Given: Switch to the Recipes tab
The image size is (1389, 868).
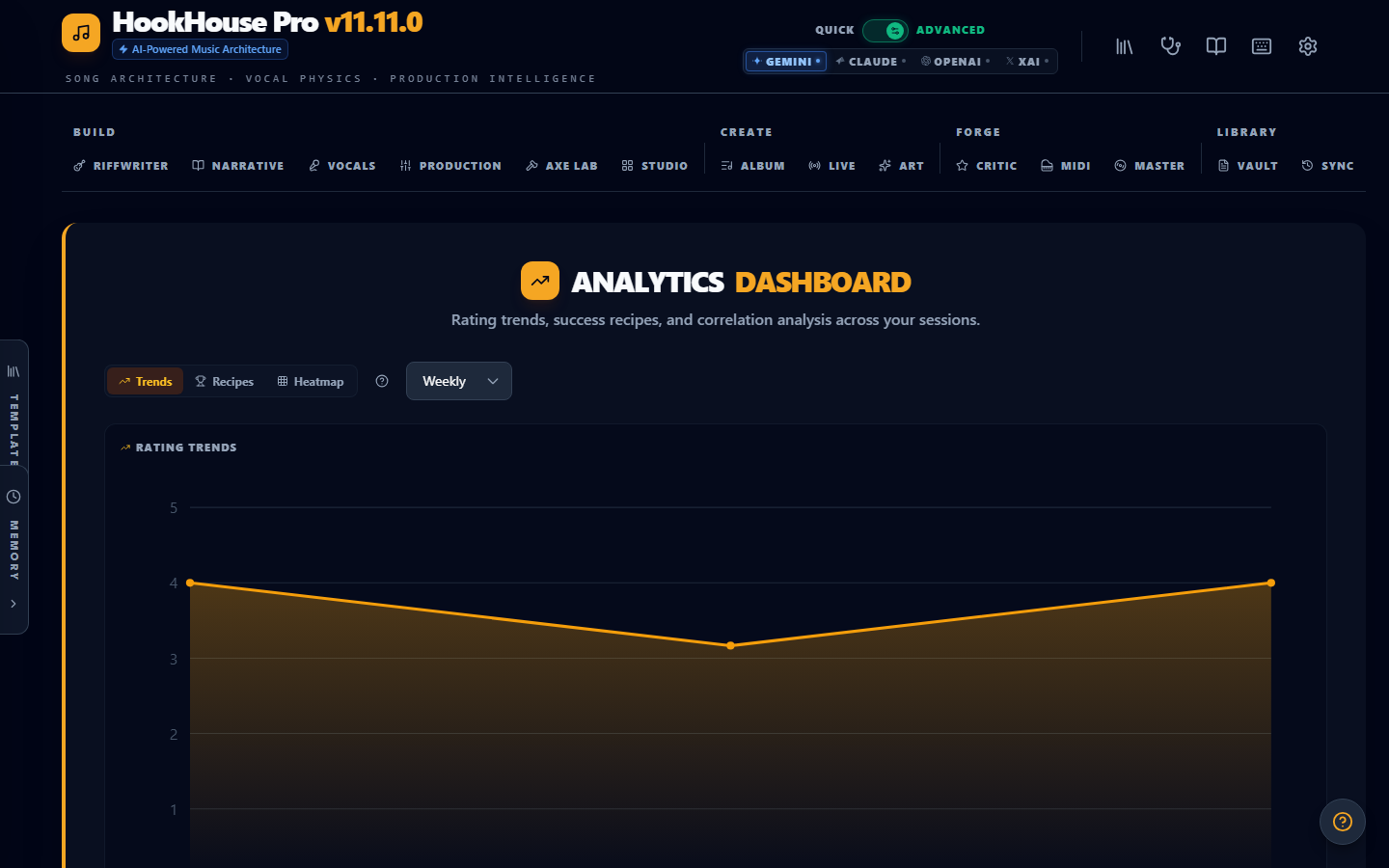Looking at the screenshot, I should click(x=224, y=381).
